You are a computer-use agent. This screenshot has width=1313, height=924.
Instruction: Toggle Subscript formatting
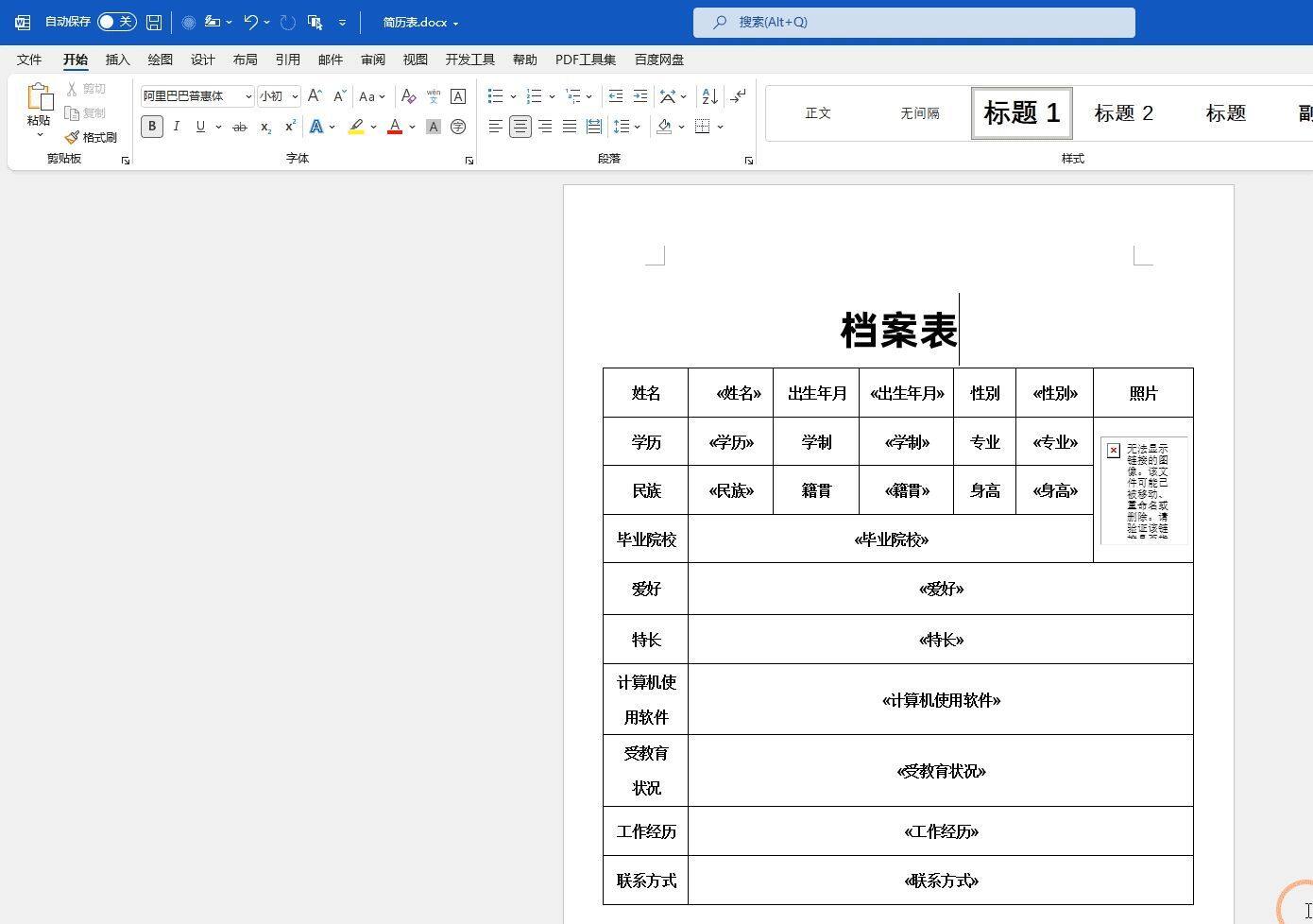265,127
